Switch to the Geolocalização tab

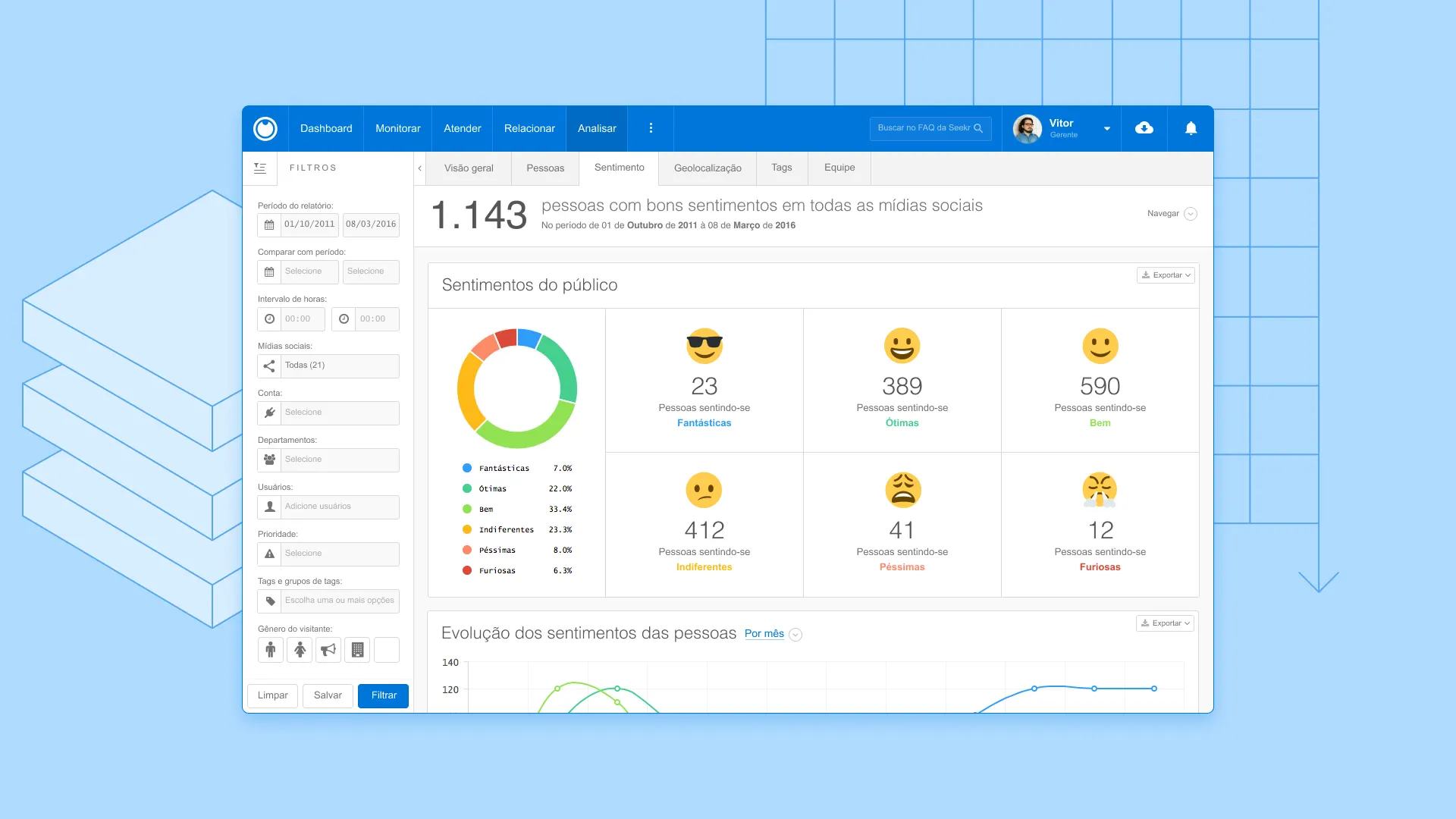[x=707, y=168]
